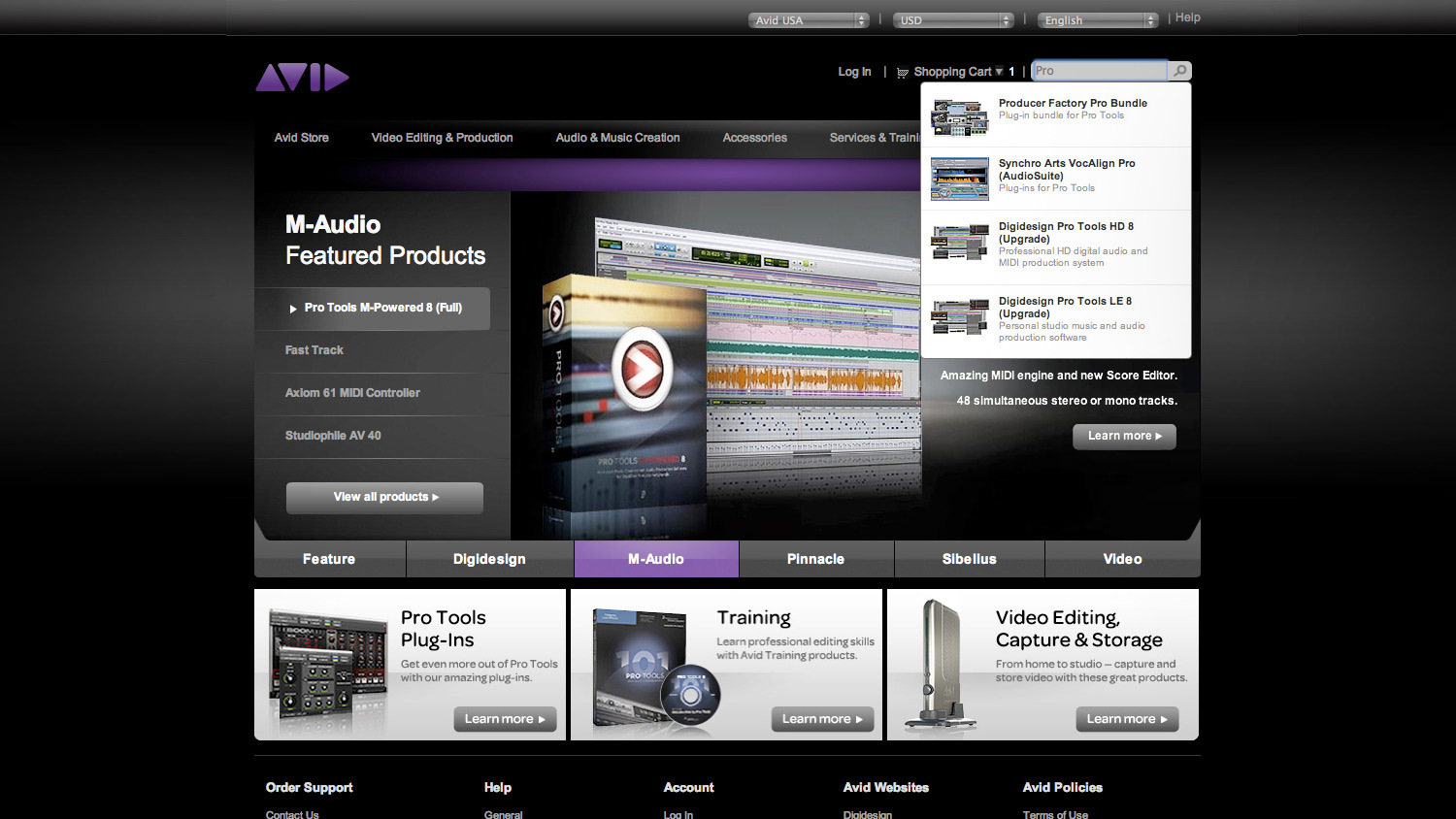The height and width of the screenshot is (819, 1456).
Task: Switch to the Digidesign tab
Action: pos(489,559)
